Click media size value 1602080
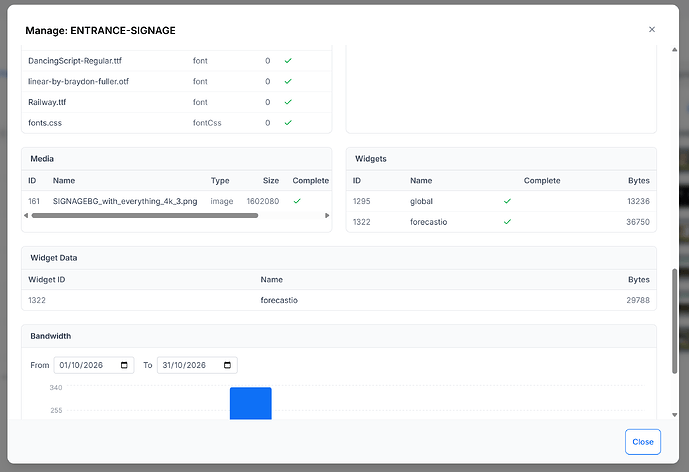The image size is (689, 472). 263,201
